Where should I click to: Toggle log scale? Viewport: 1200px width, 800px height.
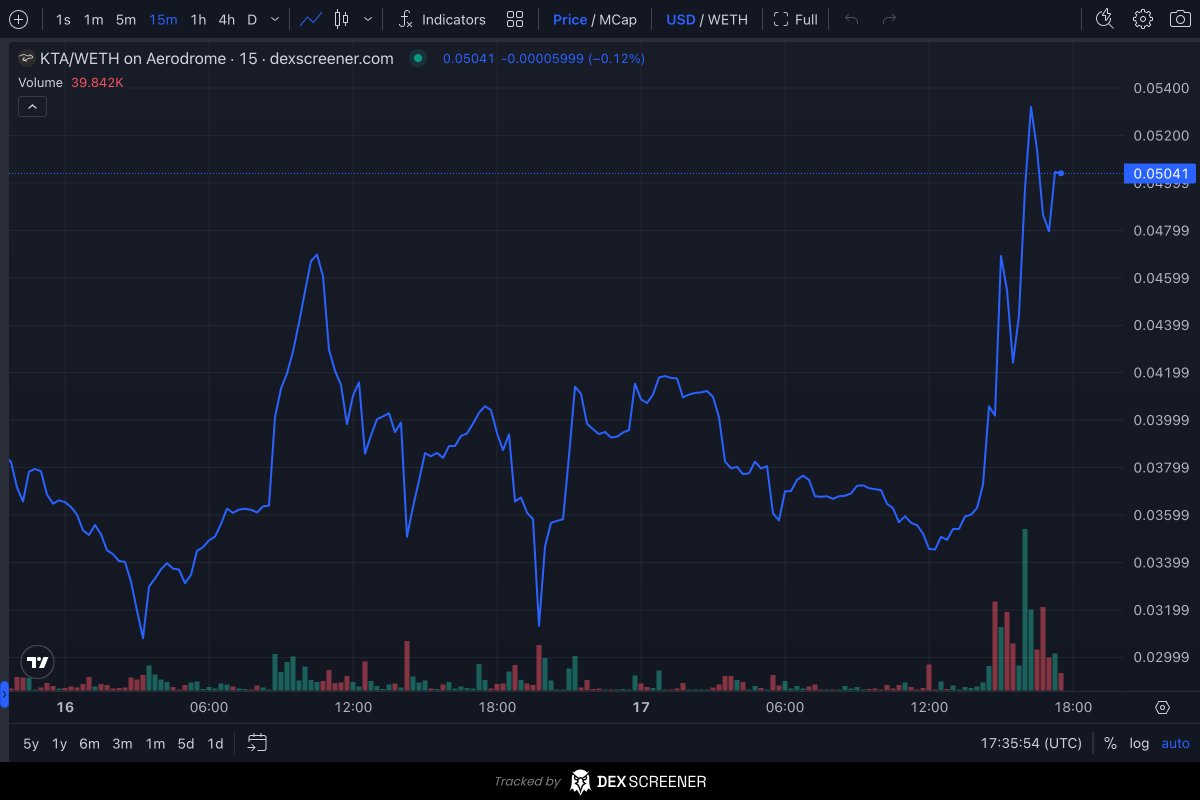click(1139, 743)
